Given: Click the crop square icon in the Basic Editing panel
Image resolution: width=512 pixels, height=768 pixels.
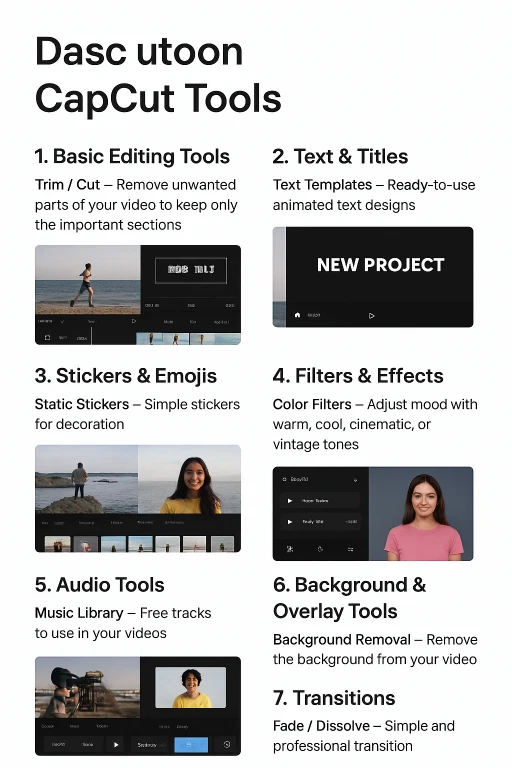Looking at the screenshot, I should tap(48, 338).
